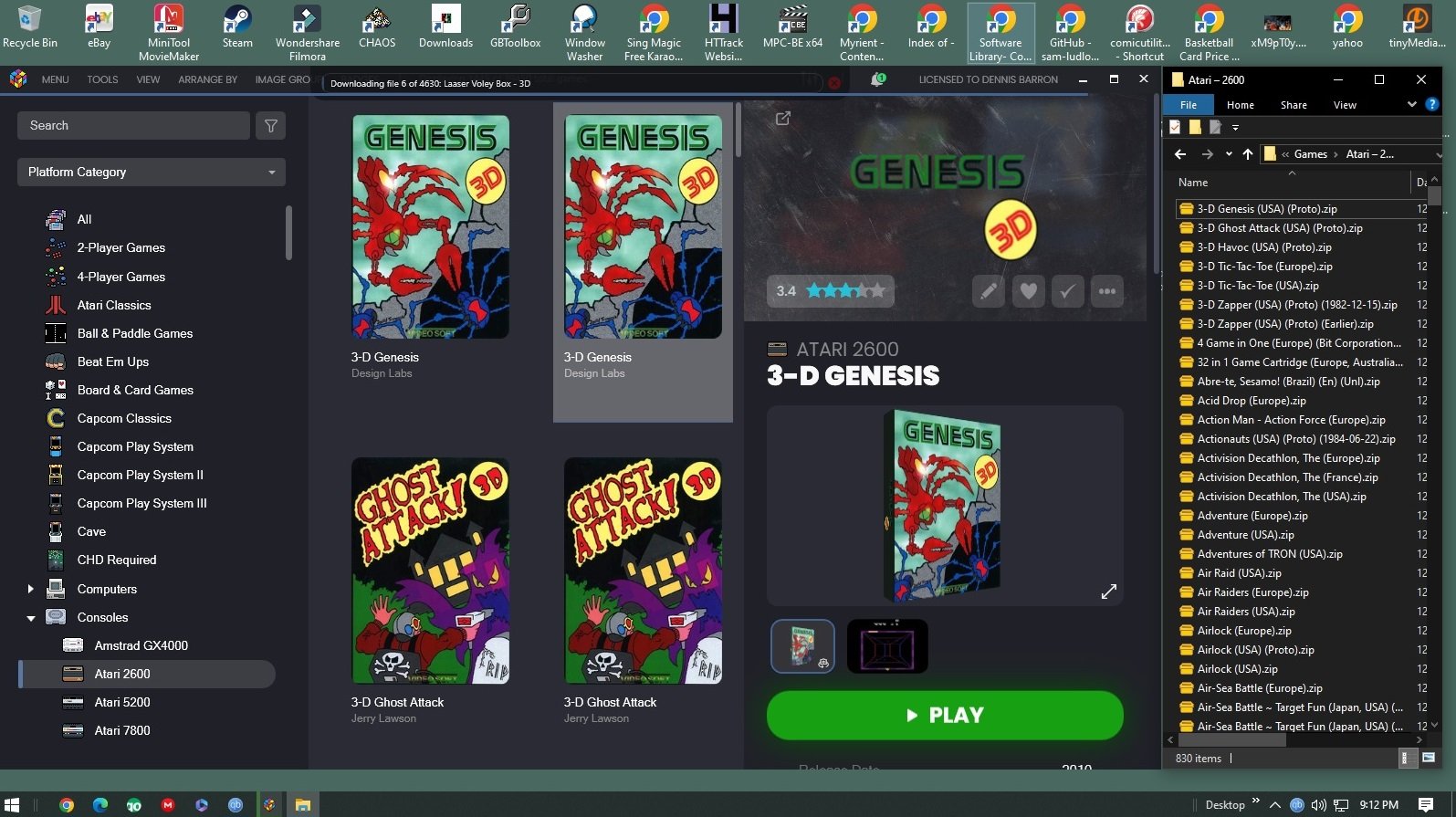Go up one folder level in Explorer
The image size is (1456, 817).
1248,154
